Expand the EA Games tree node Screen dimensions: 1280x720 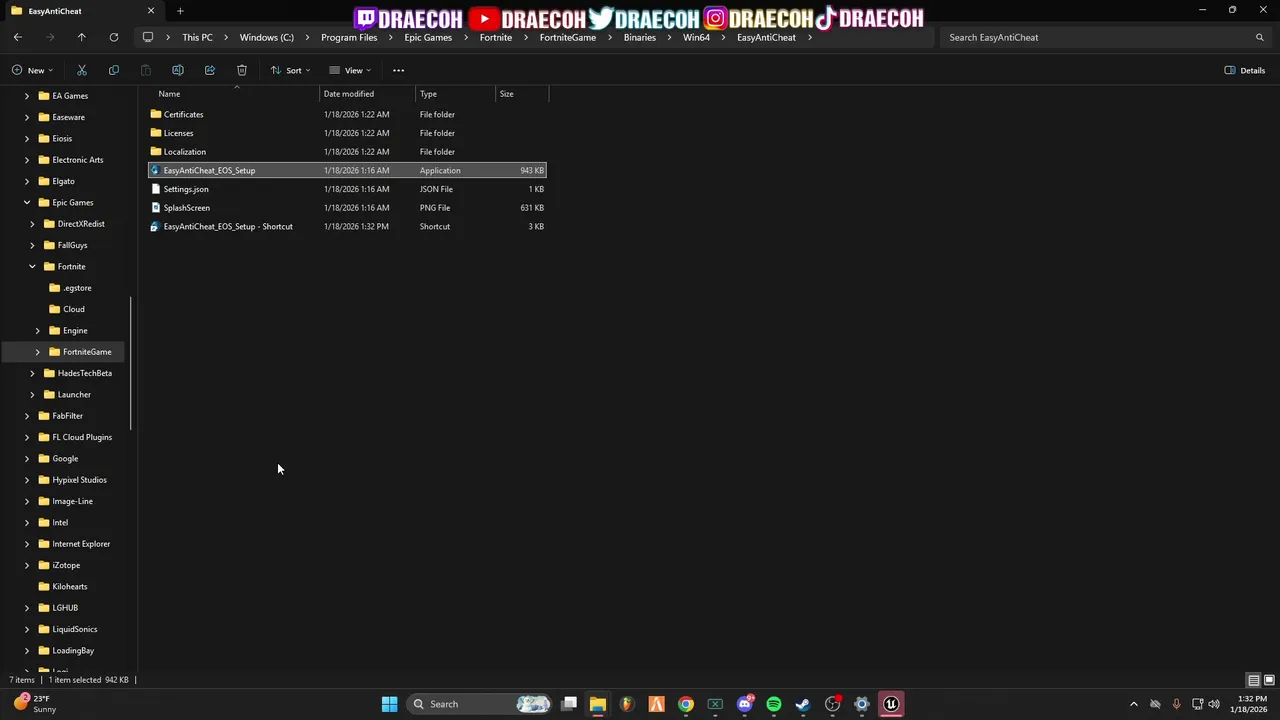(27, 96)
